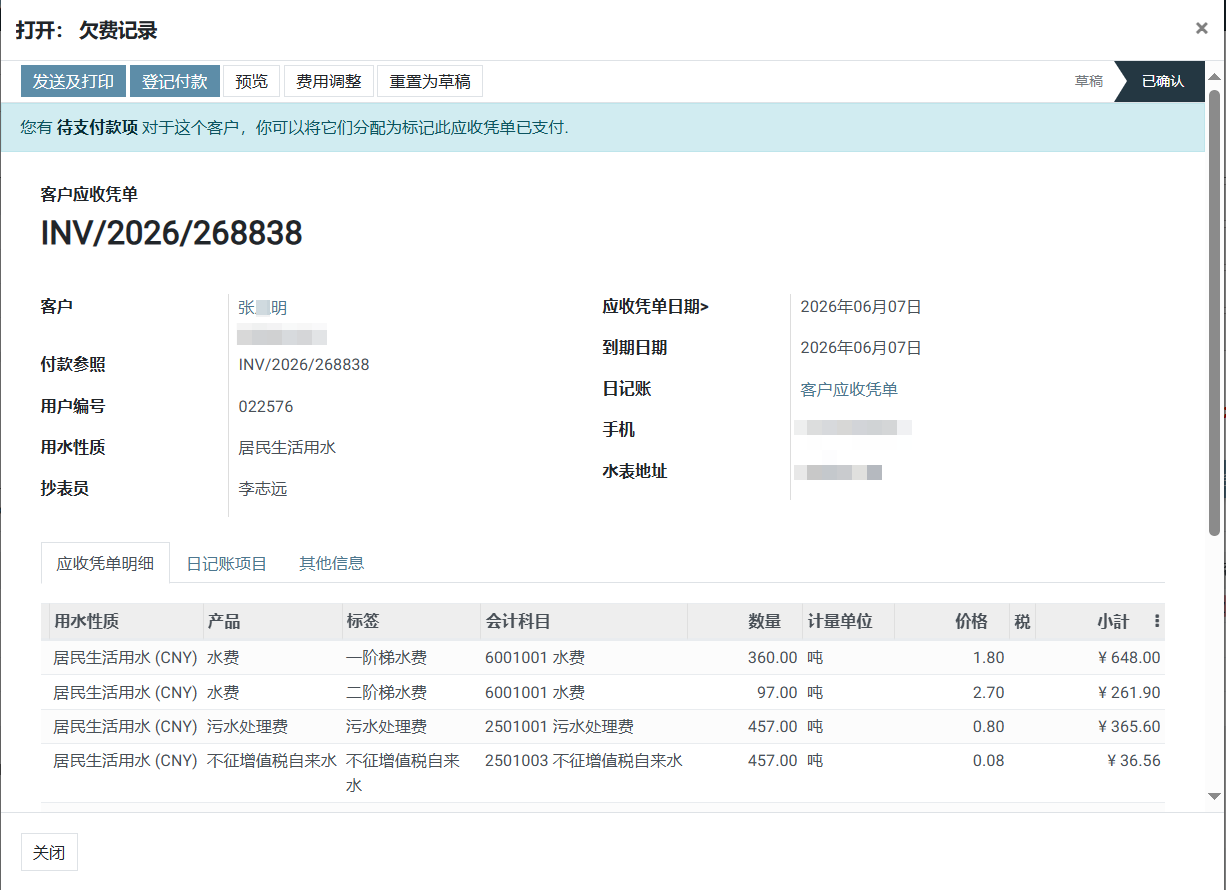Sort by the 计量单位 column header
This screenshot has height=890, width=1226.
pyautogui.click(x=848, y=621)
